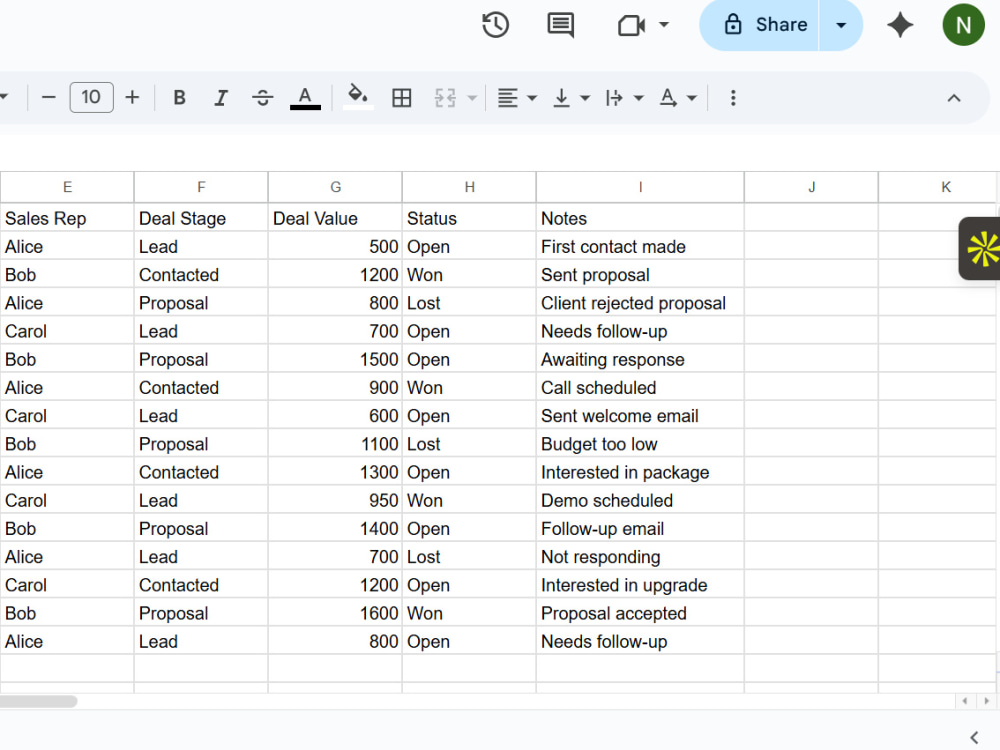Viewport: 1000px width, 750px height.
Task: Click the Share button
Action: click(x=766, y=25)
